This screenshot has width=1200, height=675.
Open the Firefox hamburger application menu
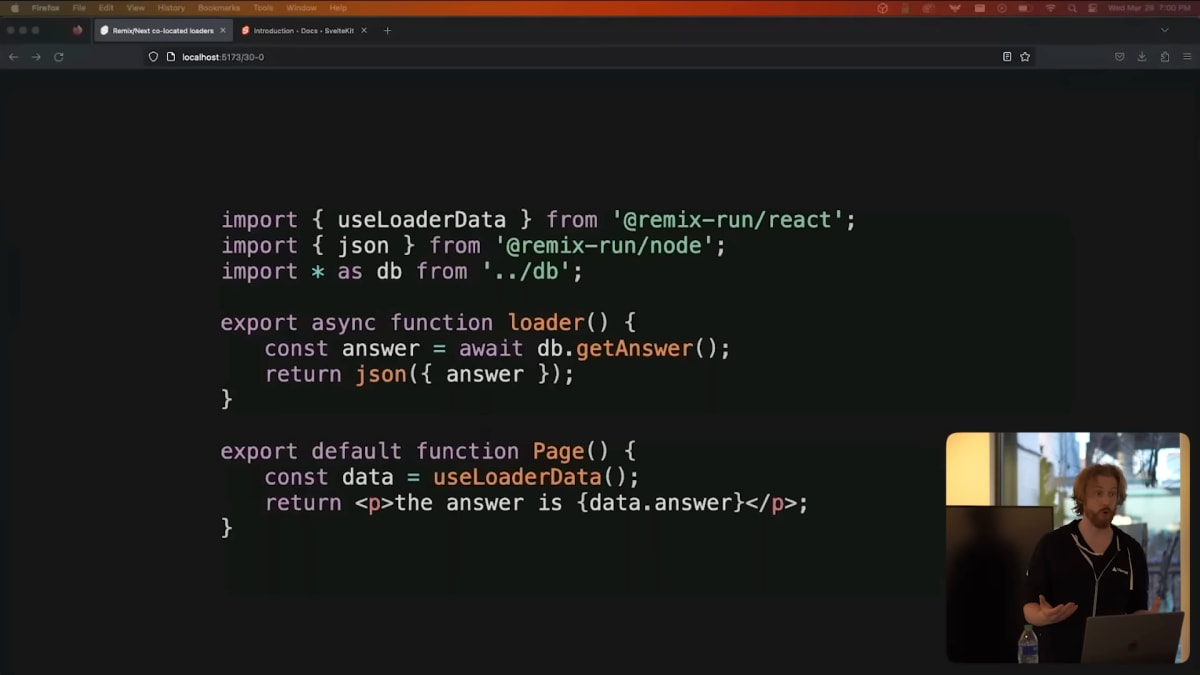coord(1187,57)
